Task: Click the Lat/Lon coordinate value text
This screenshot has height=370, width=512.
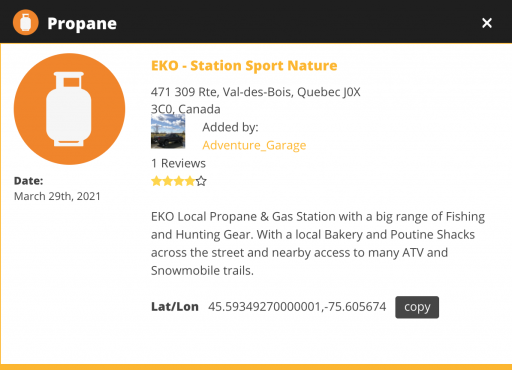Action: coord(297,307)
